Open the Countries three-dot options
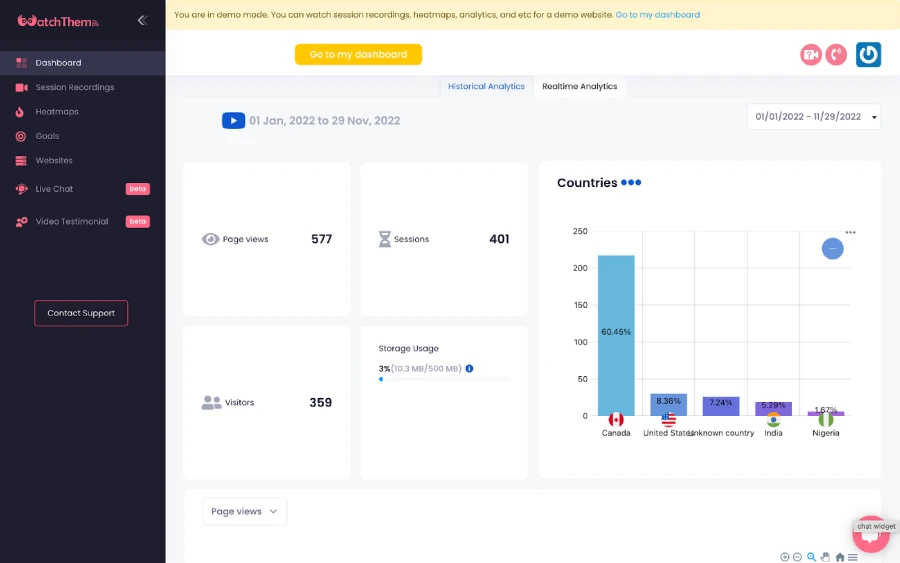 [x=850, y=232]
